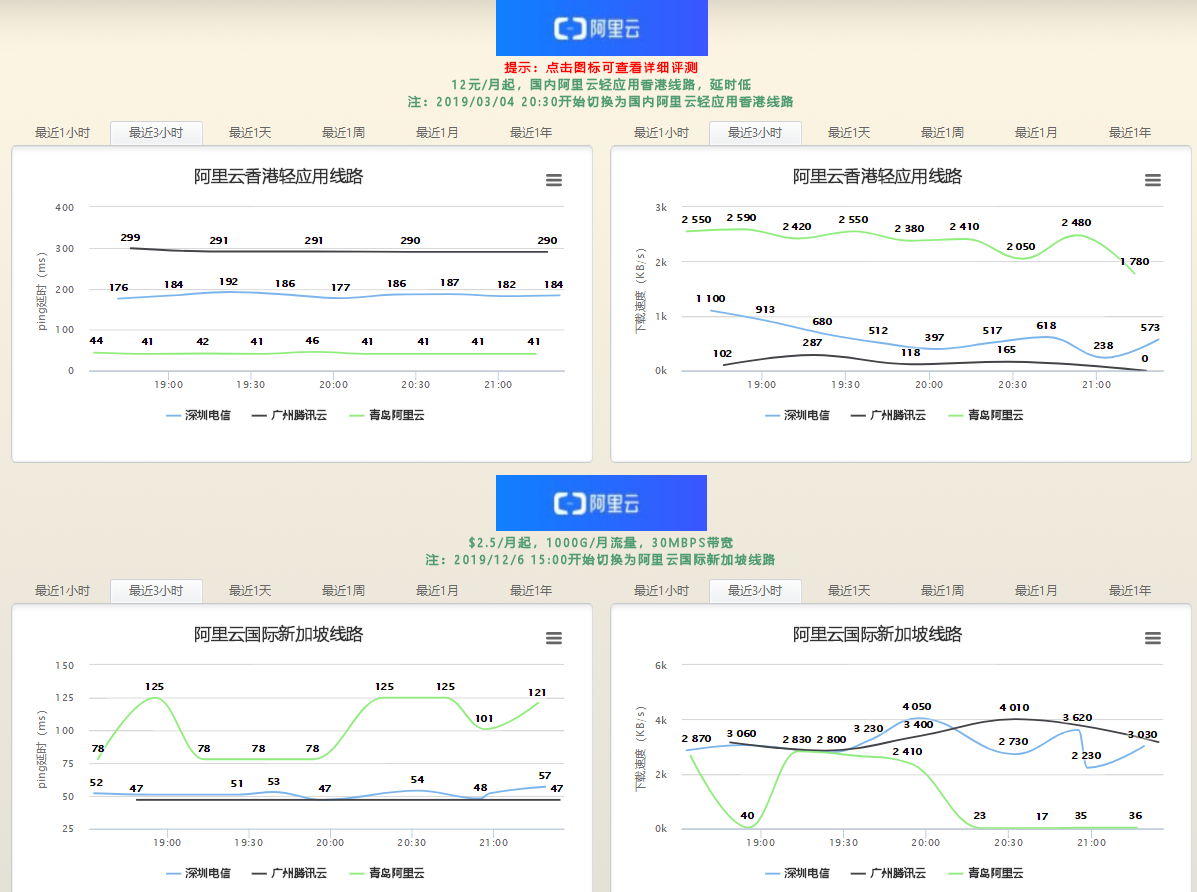The height and width of the screenshot is (892, 1197).
Task: Select 最近1小时 for Hong Kong download speed chart
Action: 662,133
